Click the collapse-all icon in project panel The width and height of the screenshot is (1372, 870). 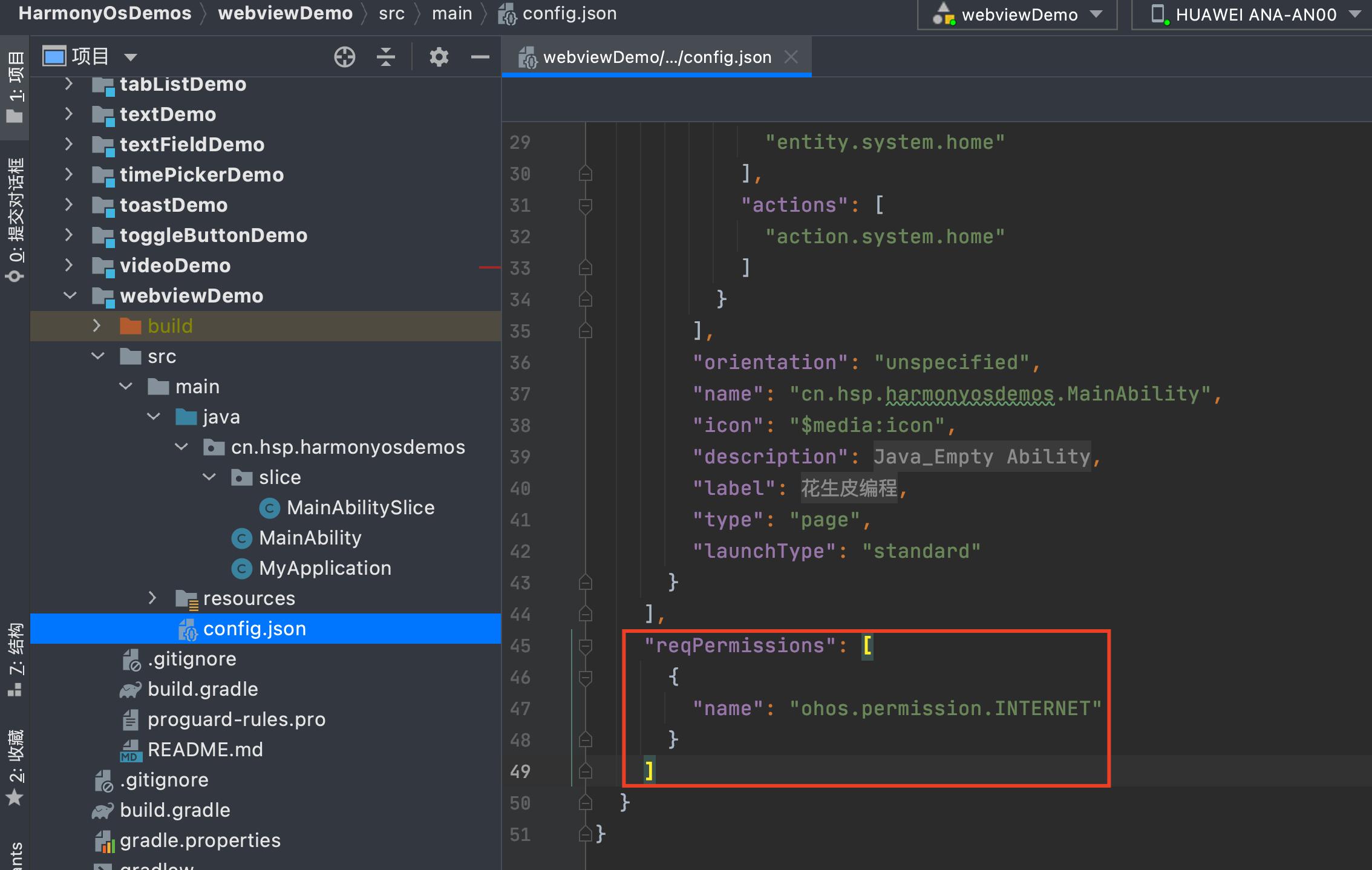pos(385,57)
